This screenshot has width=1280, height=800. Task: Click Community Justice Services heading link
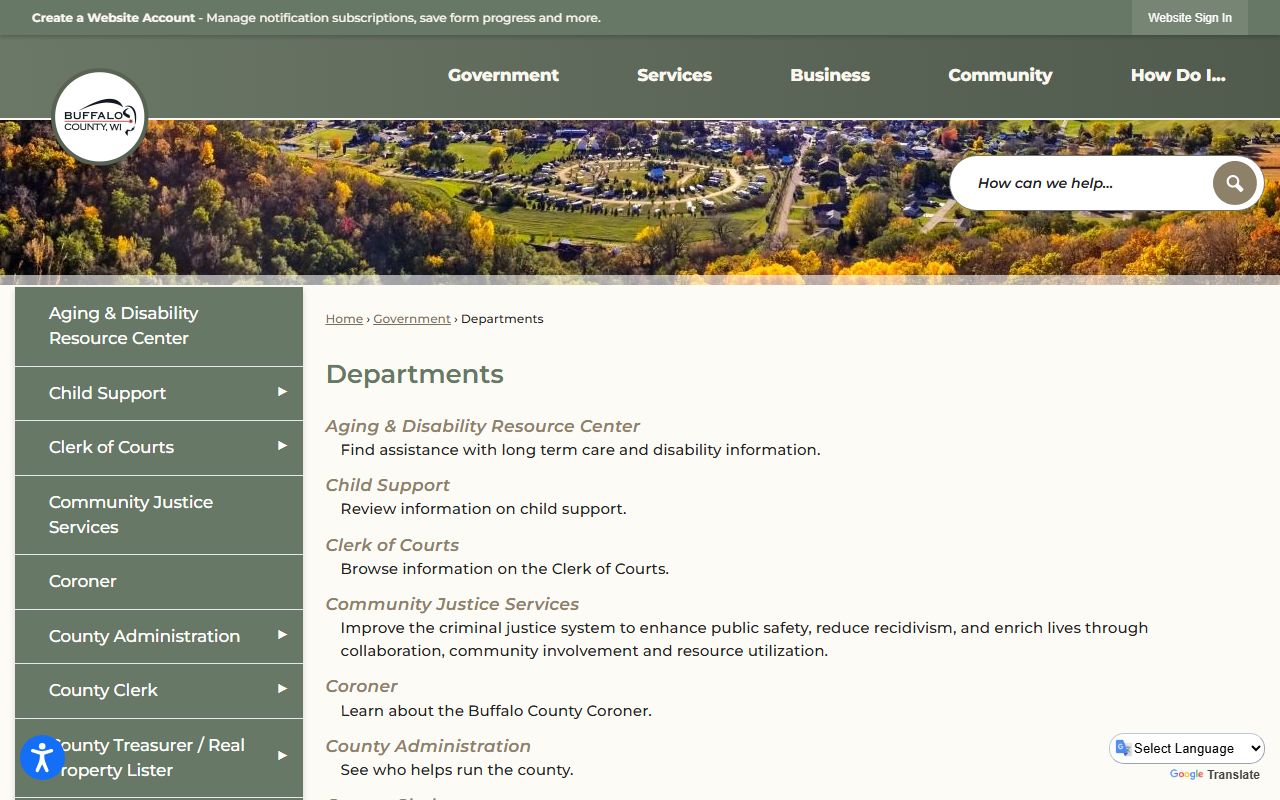click(x=452, y=604)
